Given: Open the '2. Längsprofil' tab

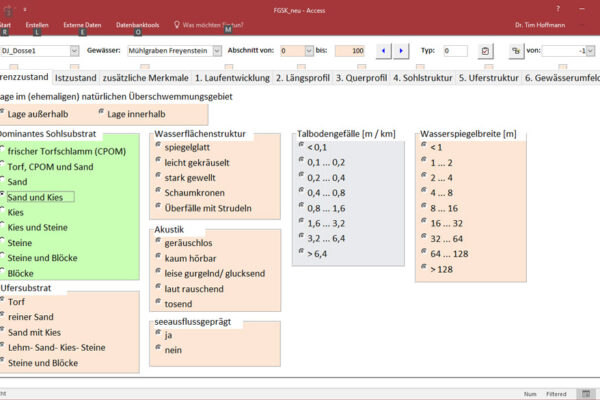Looking at the screenshot, I should (303, 78).
